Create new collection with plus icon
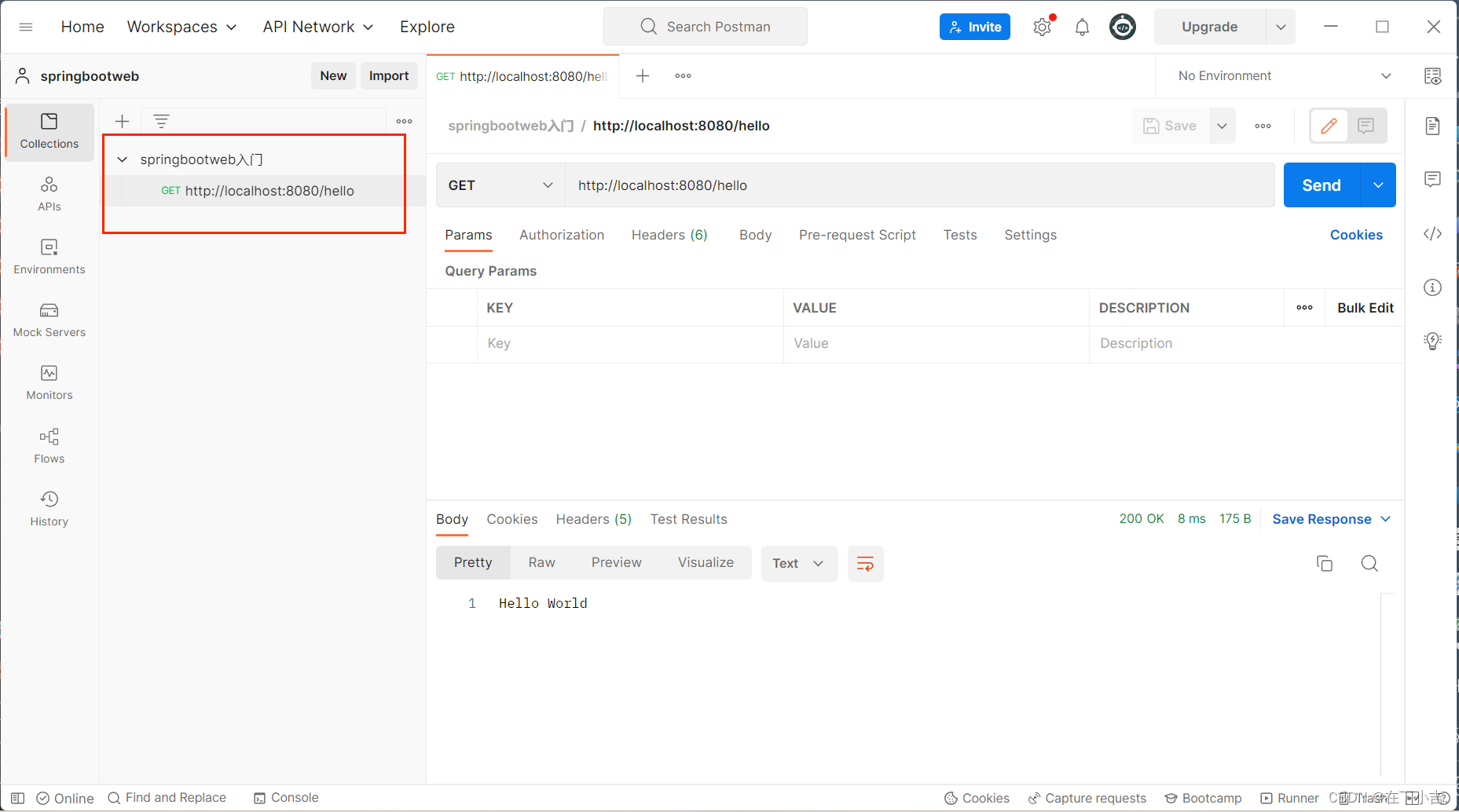The width and height of the screenshot is (1459, 812). (122, 121)
